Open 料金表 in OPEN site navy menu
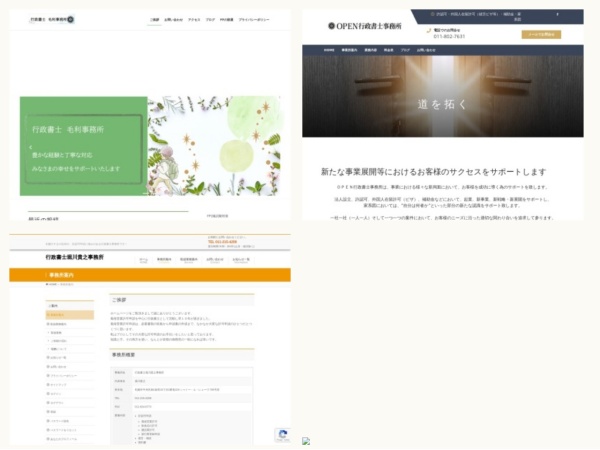Viewport: 600px width, 450px height. (388, 50)
